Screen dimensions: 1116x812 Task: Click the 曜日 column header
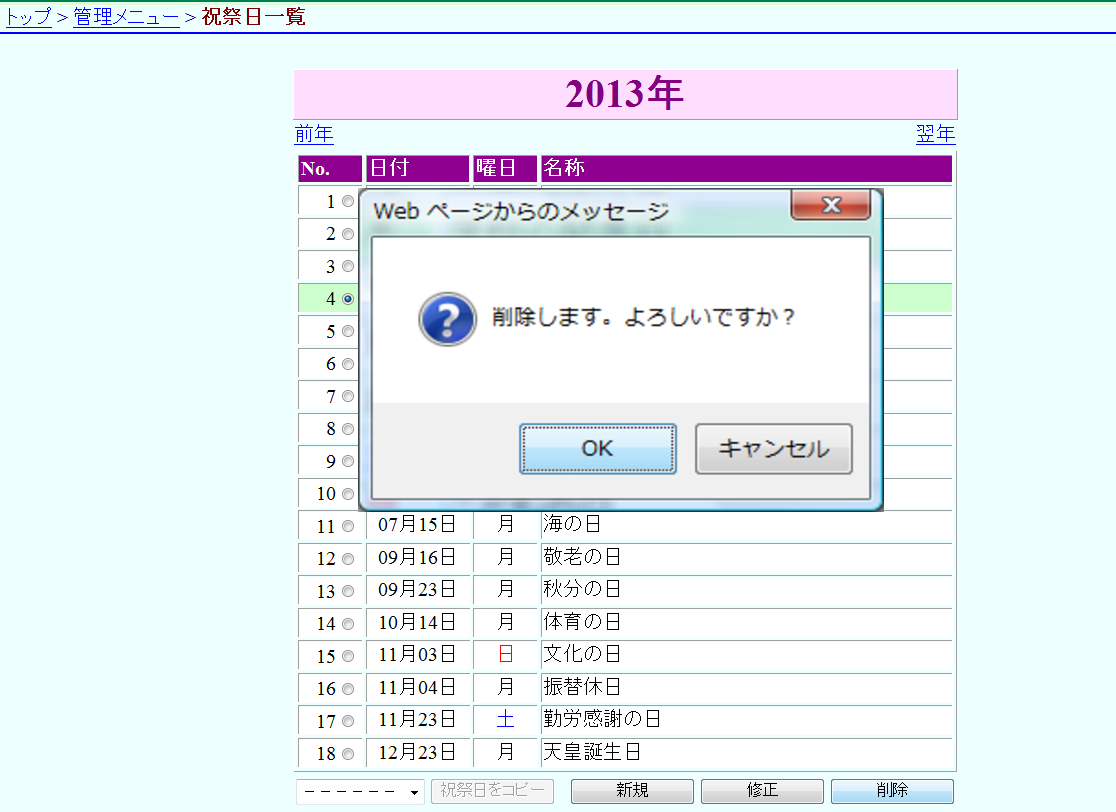click(x=505, y=169)
